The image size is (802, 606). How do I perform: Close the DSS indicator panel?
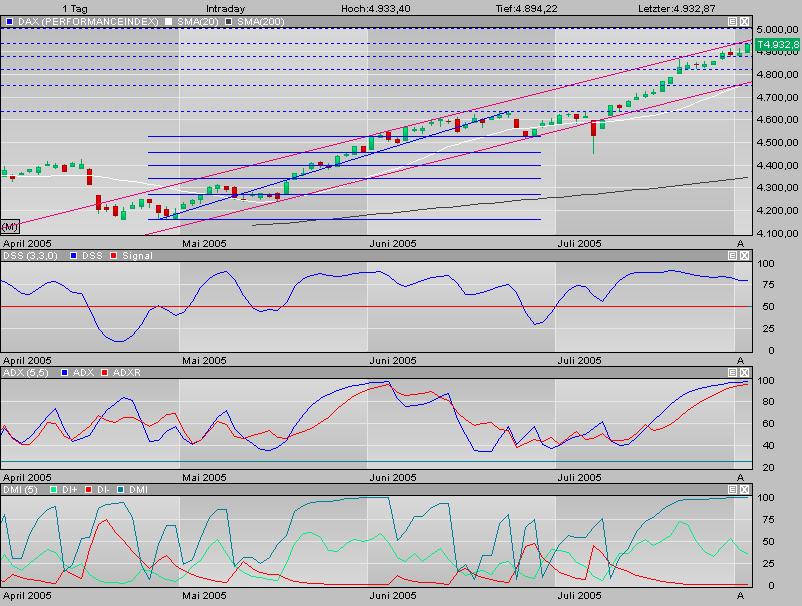point(744,255)
